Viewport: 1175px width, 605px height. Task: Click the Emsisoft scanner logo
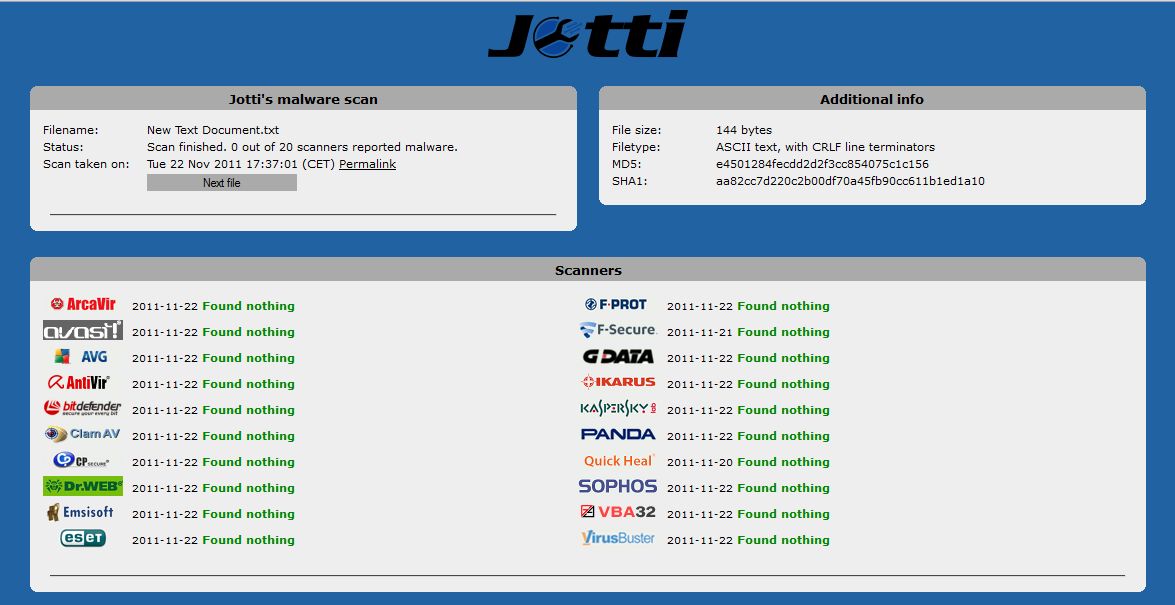tap(80, 512)
